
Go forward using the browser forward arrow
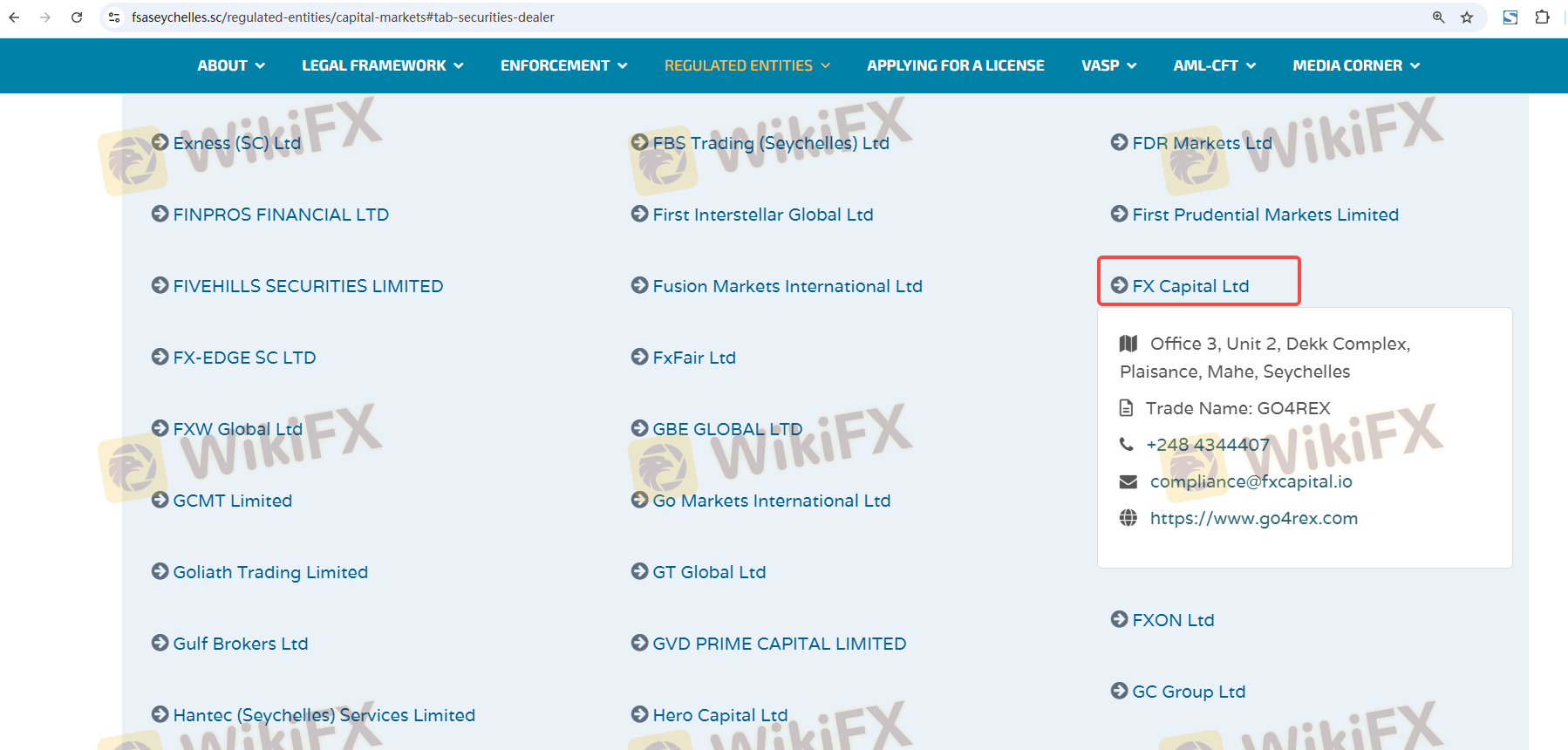tap(45, 17)
